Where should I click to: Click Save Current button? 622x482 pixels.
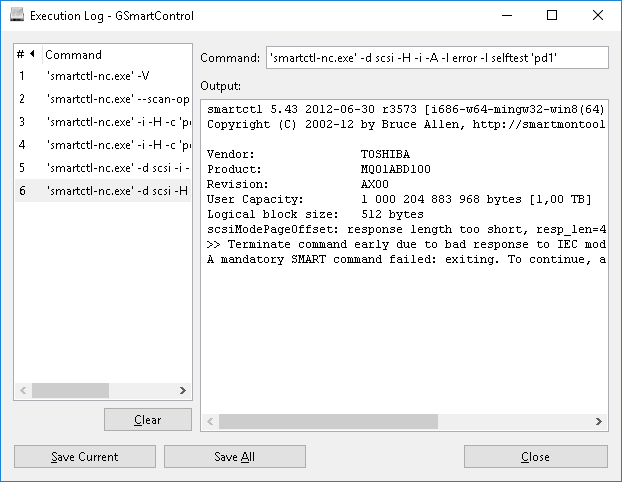tap(84, 457)
